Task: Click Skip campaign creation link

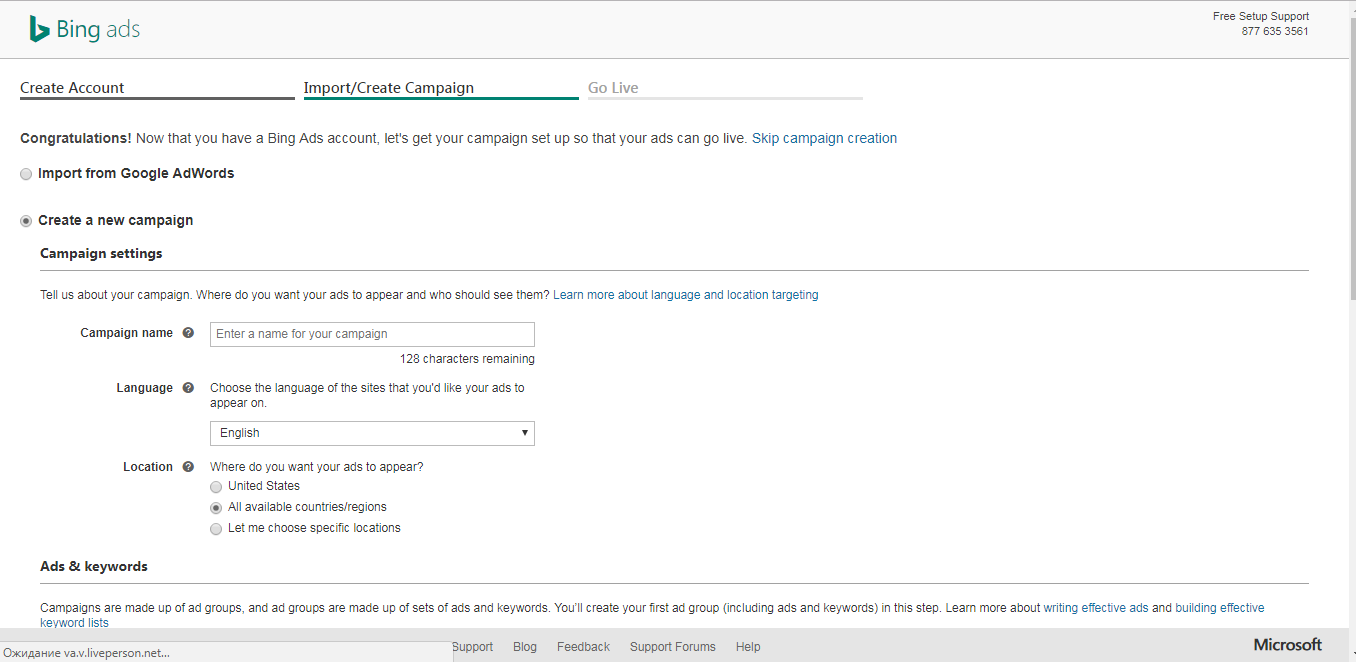Action: pos(824,139)
